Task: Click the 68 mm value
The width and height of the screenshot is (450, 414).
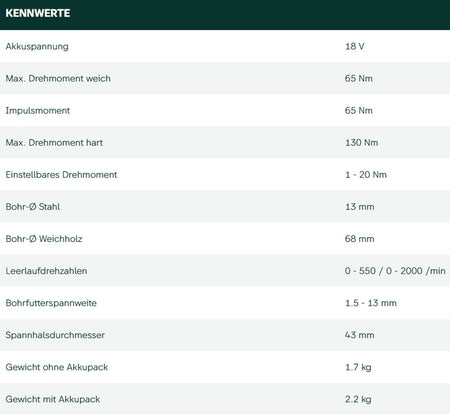Action: (360, 239)
